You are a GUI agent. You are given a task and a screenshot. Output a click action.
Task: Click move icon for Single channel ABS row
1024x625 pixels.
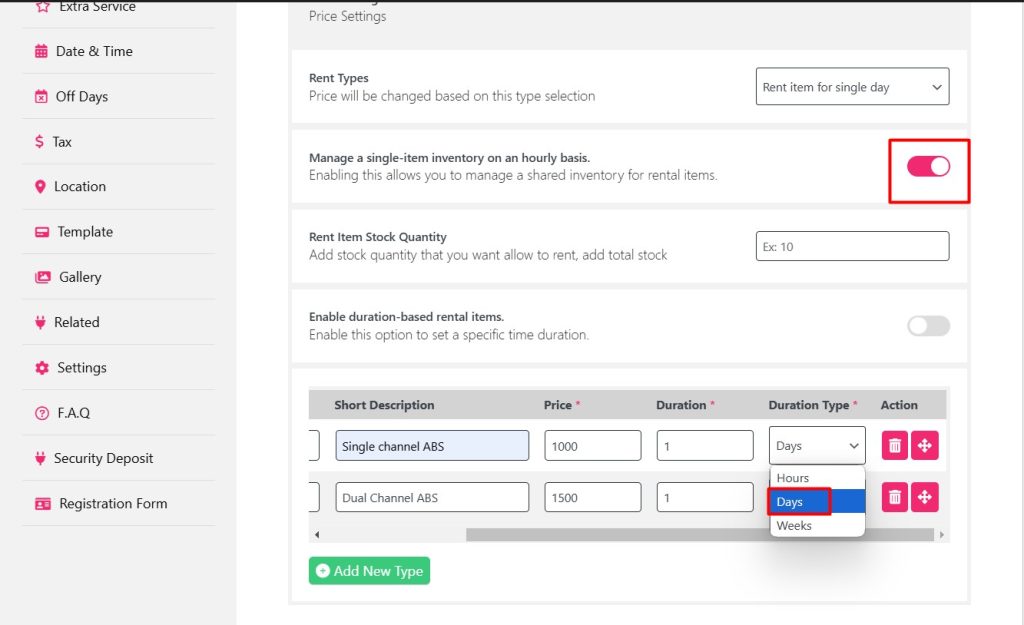point(925,445)
